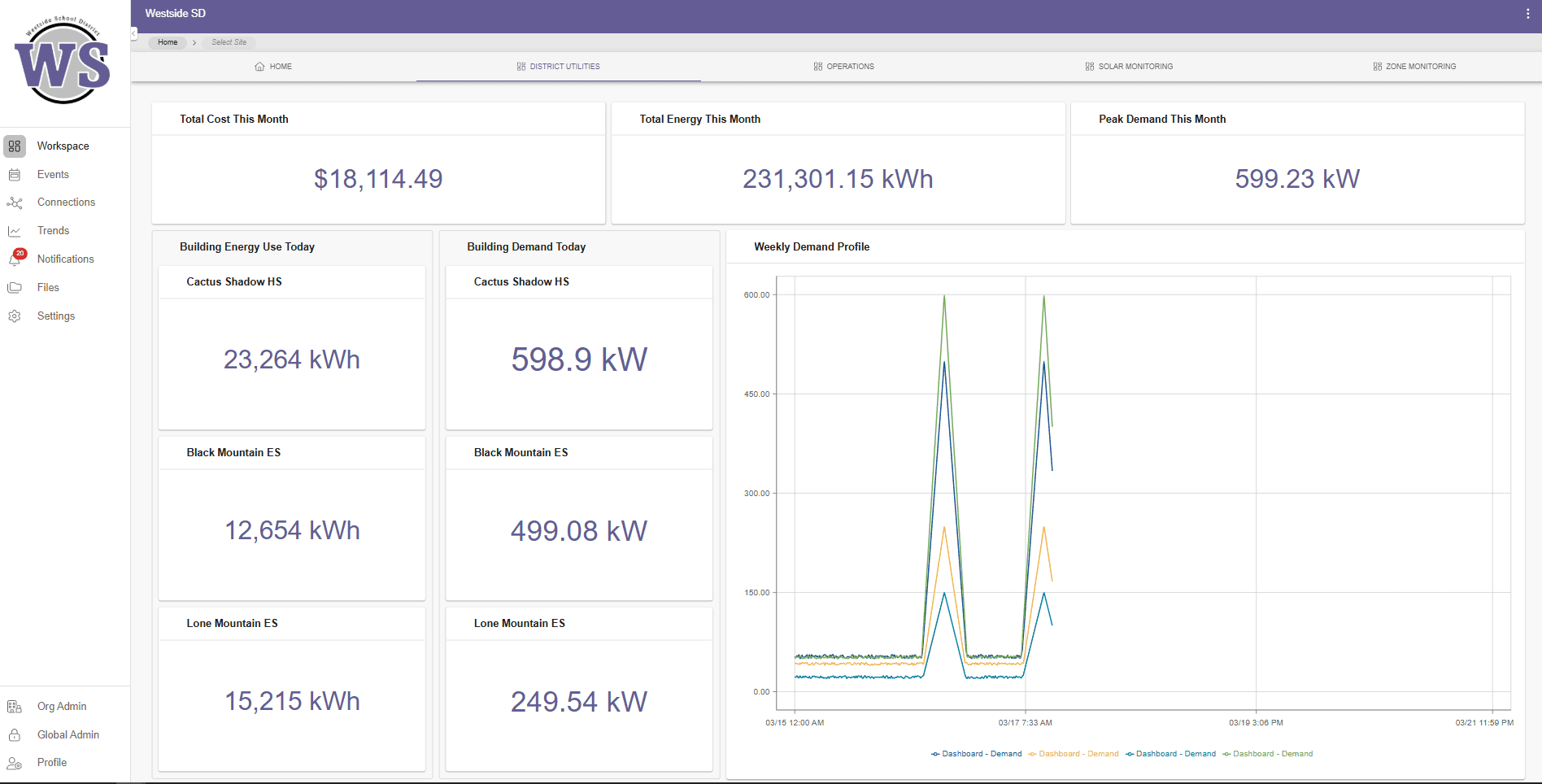The height and width of the screenshot is (784, 1542).
Task: Switch to the Solar Monitoring tab
Action: pyautogui.click(x=1129, y=67)
